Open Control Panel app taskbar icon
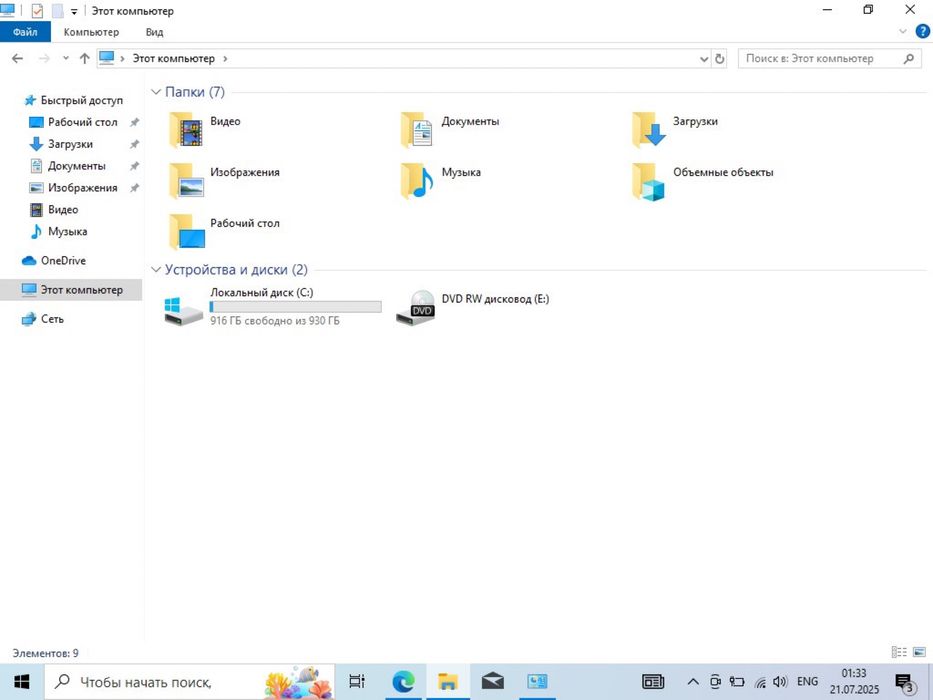Image resolution: width=933 pixels, height=700 pixels. click(537, 682)
